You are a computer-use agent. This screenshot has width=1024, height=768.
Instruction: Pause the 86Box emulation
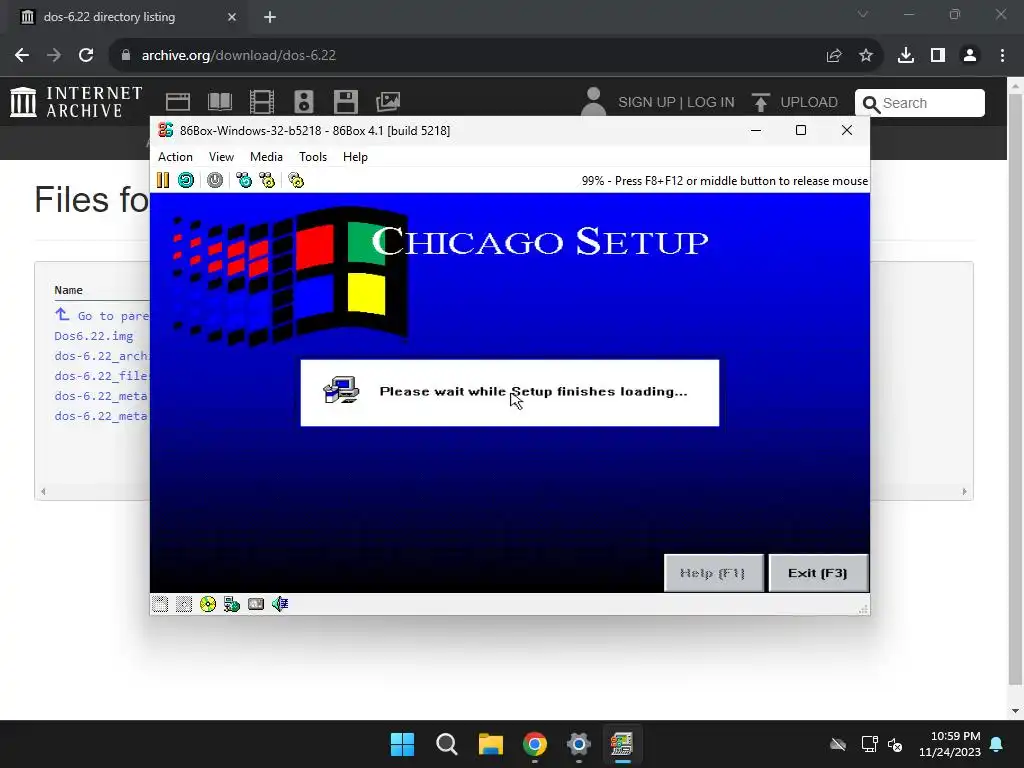tap(163, 180)
